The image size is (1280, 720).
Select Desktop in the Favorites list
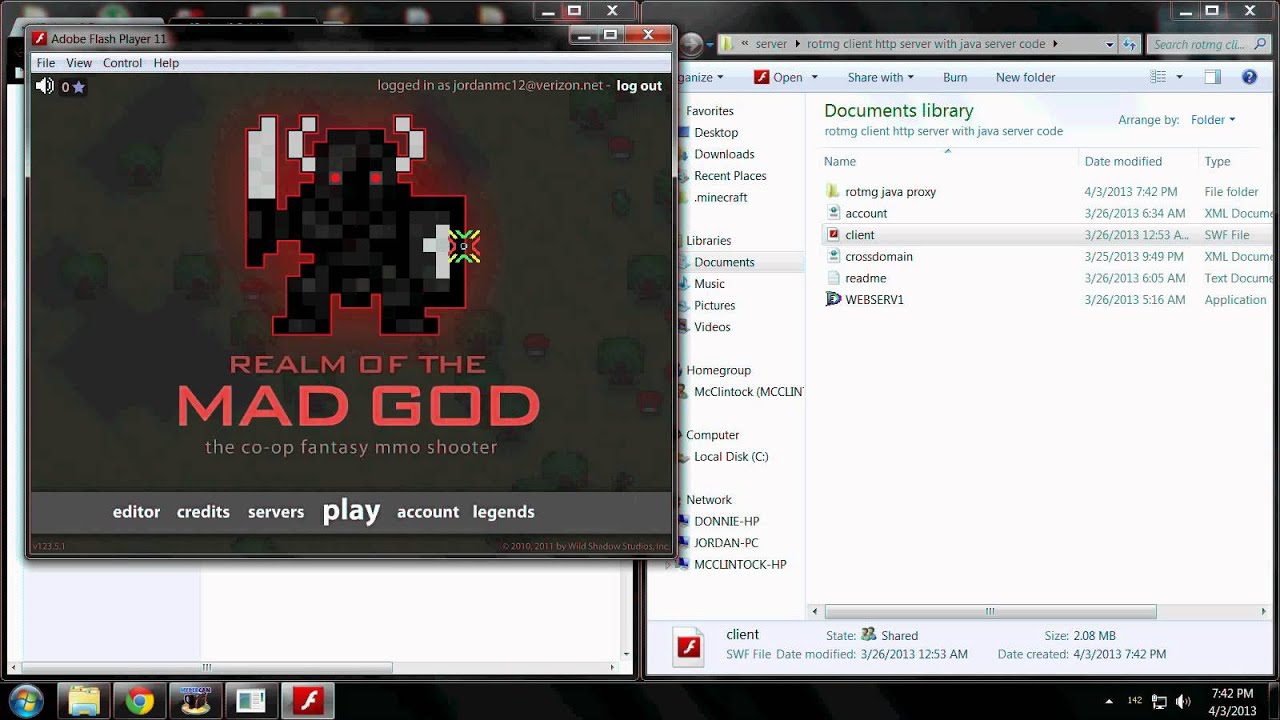pos(716,132)
